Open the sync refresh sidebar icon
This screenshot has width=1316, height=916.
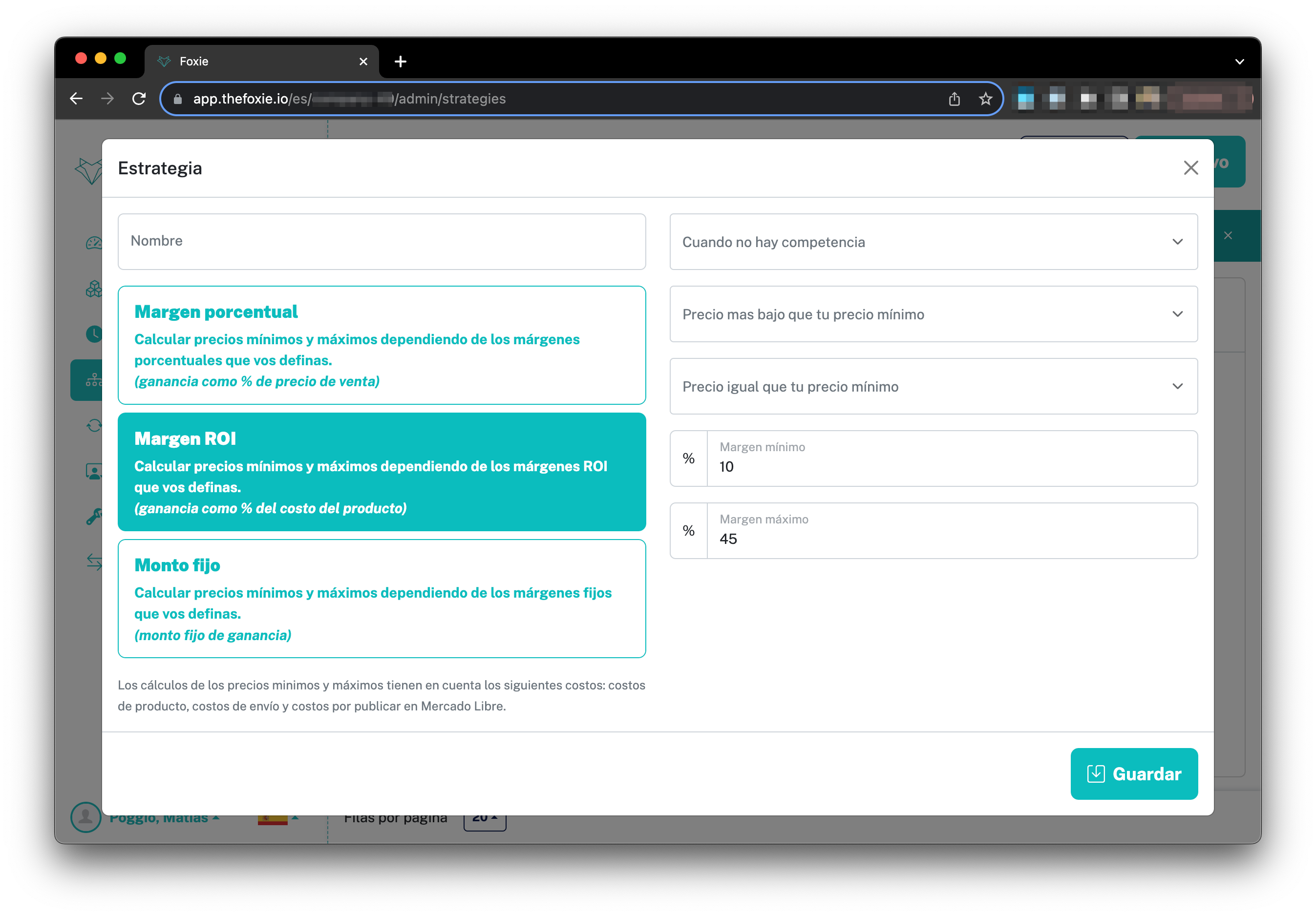[x=93, y=425]
